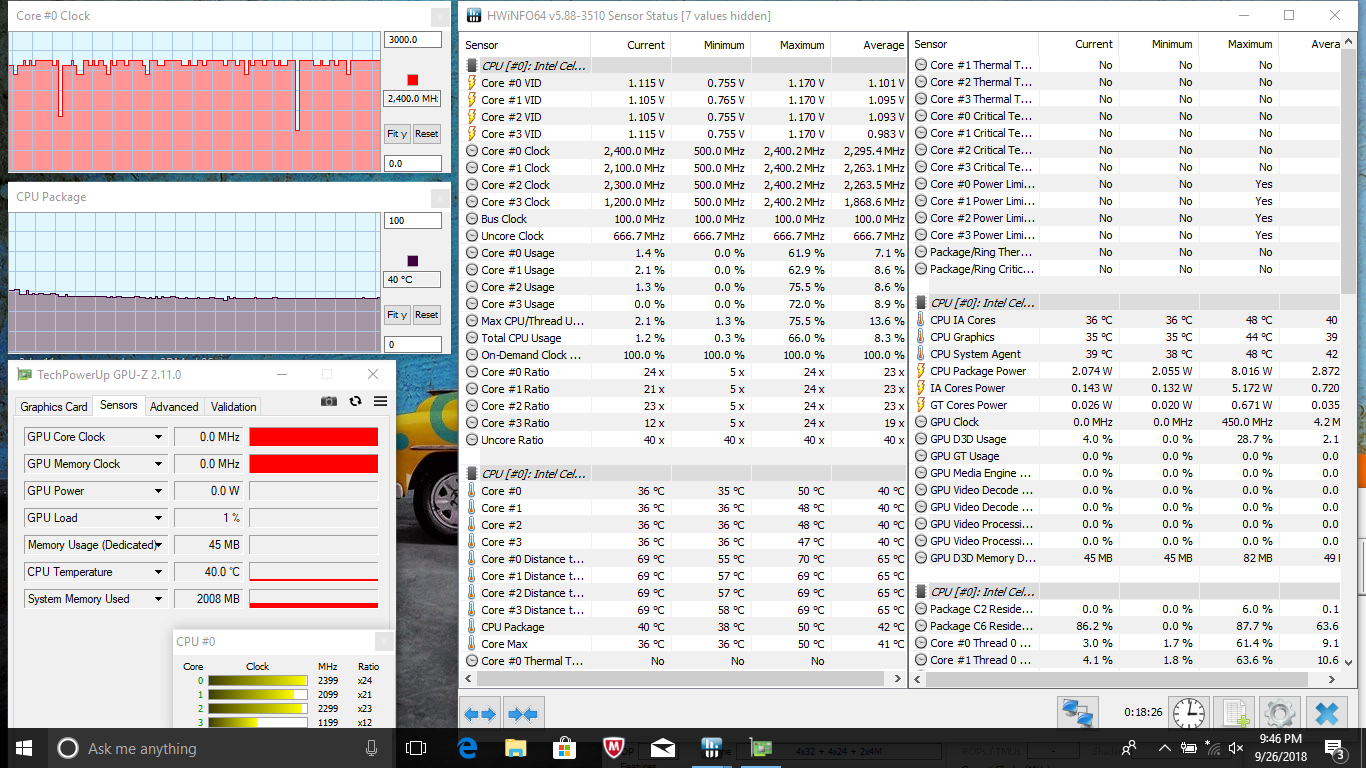This screenshot has height=768, width=1366.
Task: Select the Sensors tab in GPU-Z
Action: [118, 405]
